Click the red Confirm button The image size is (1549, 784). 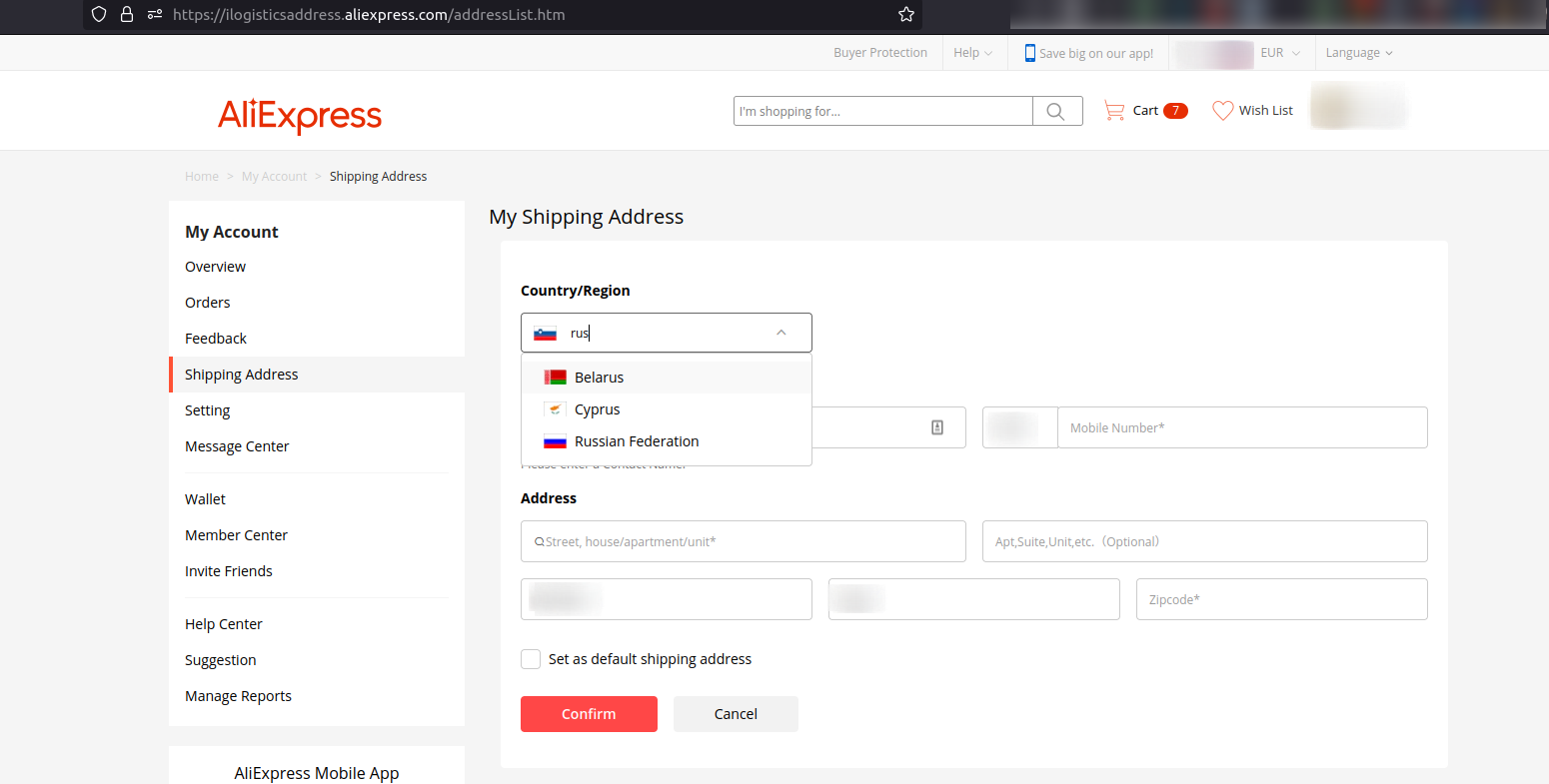(589, 714)
